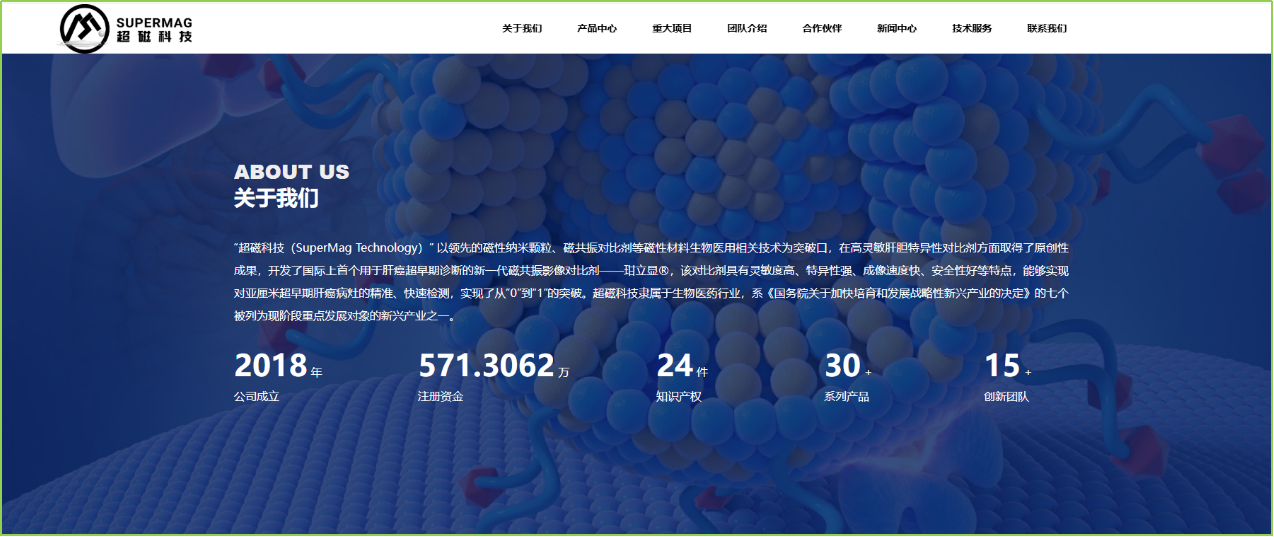
Task: Click the 15+ innovation team number
Action: click(x=1002, y=366)
